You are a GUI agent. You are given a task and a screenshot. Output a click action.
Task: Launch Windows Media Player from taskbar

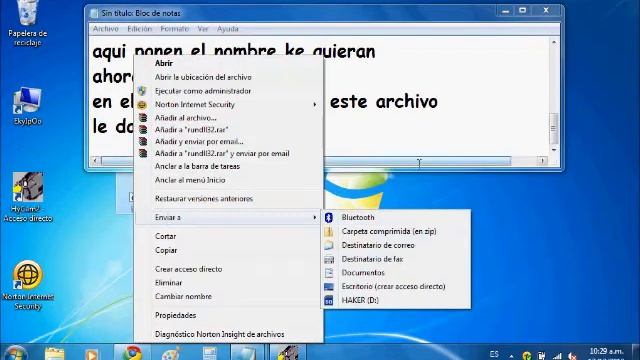click(92, 354)
